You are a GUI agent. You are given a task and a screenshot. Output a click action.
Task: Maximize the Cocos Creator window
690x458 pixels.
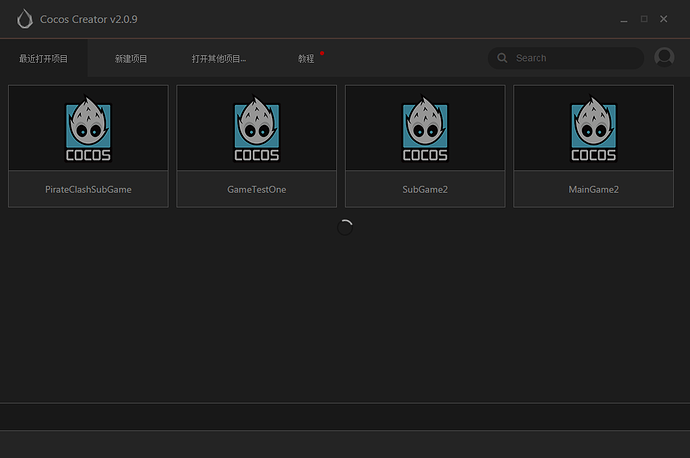point(644,19)
